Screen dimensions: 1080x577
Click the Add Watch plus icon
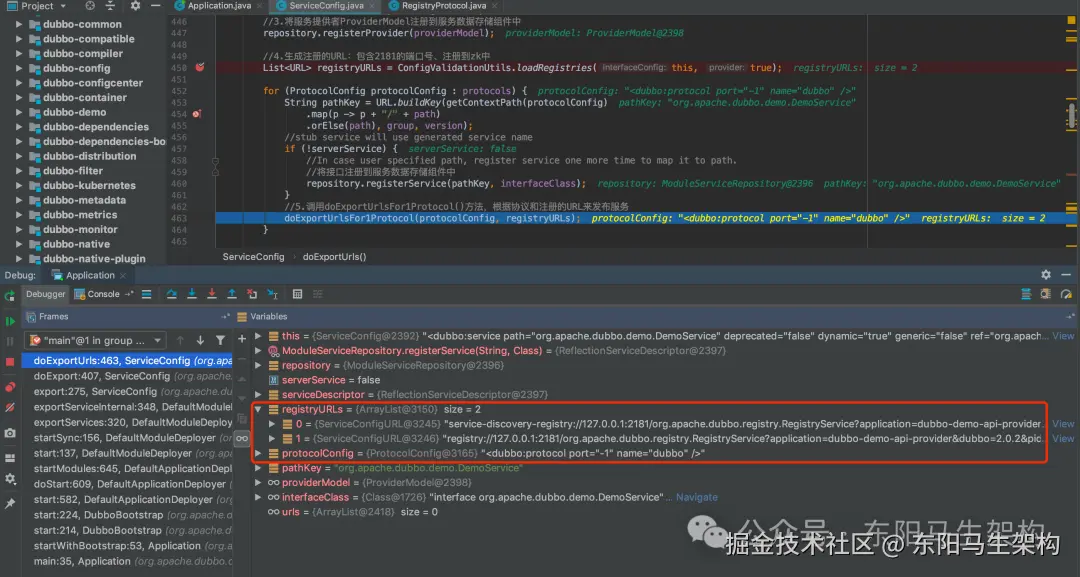[x=242, y=339]
